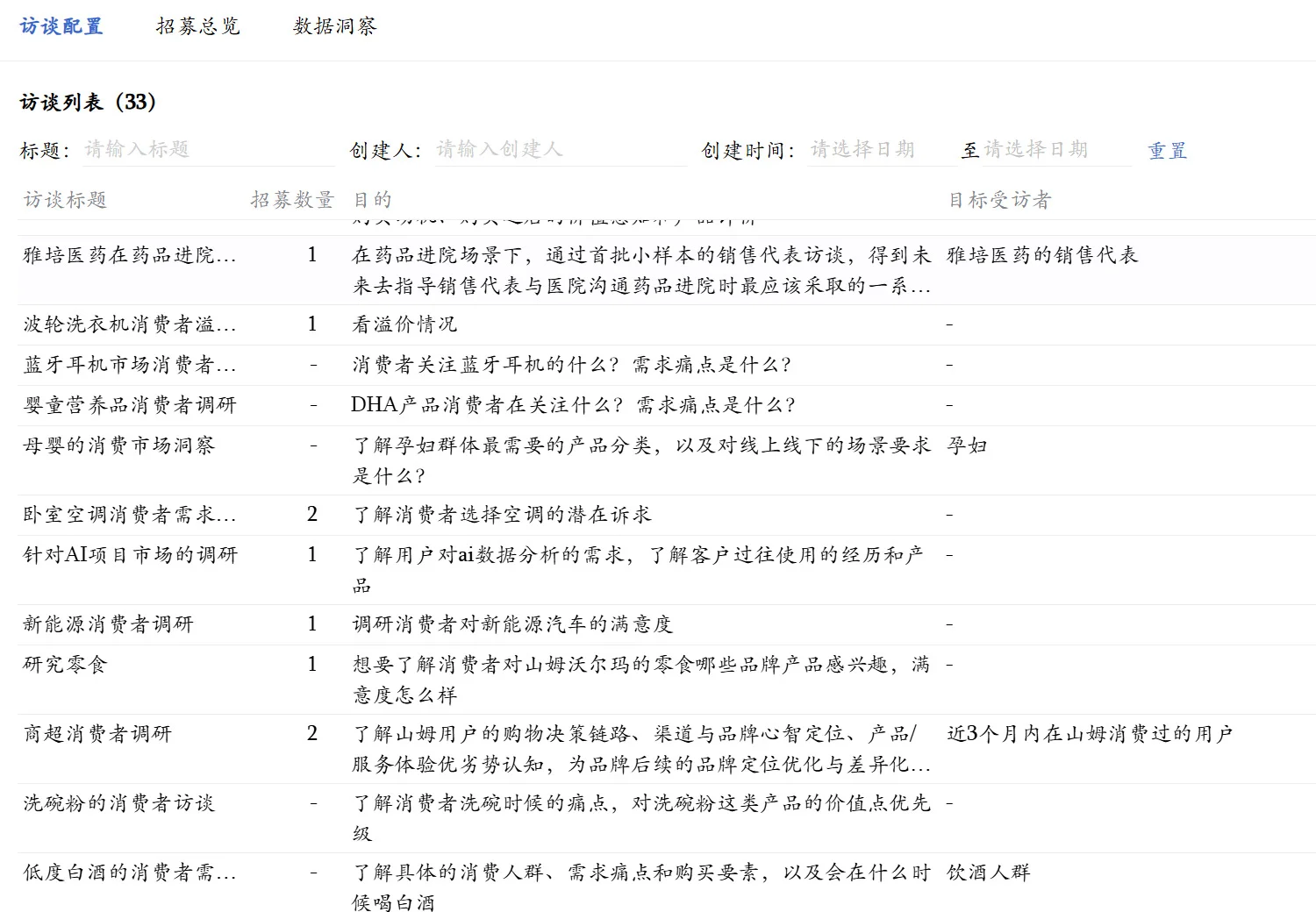Open the 蓝牙耳机市场消费者… interview
The height and width of the screenshot is (912, 1316).
(130, 365)
